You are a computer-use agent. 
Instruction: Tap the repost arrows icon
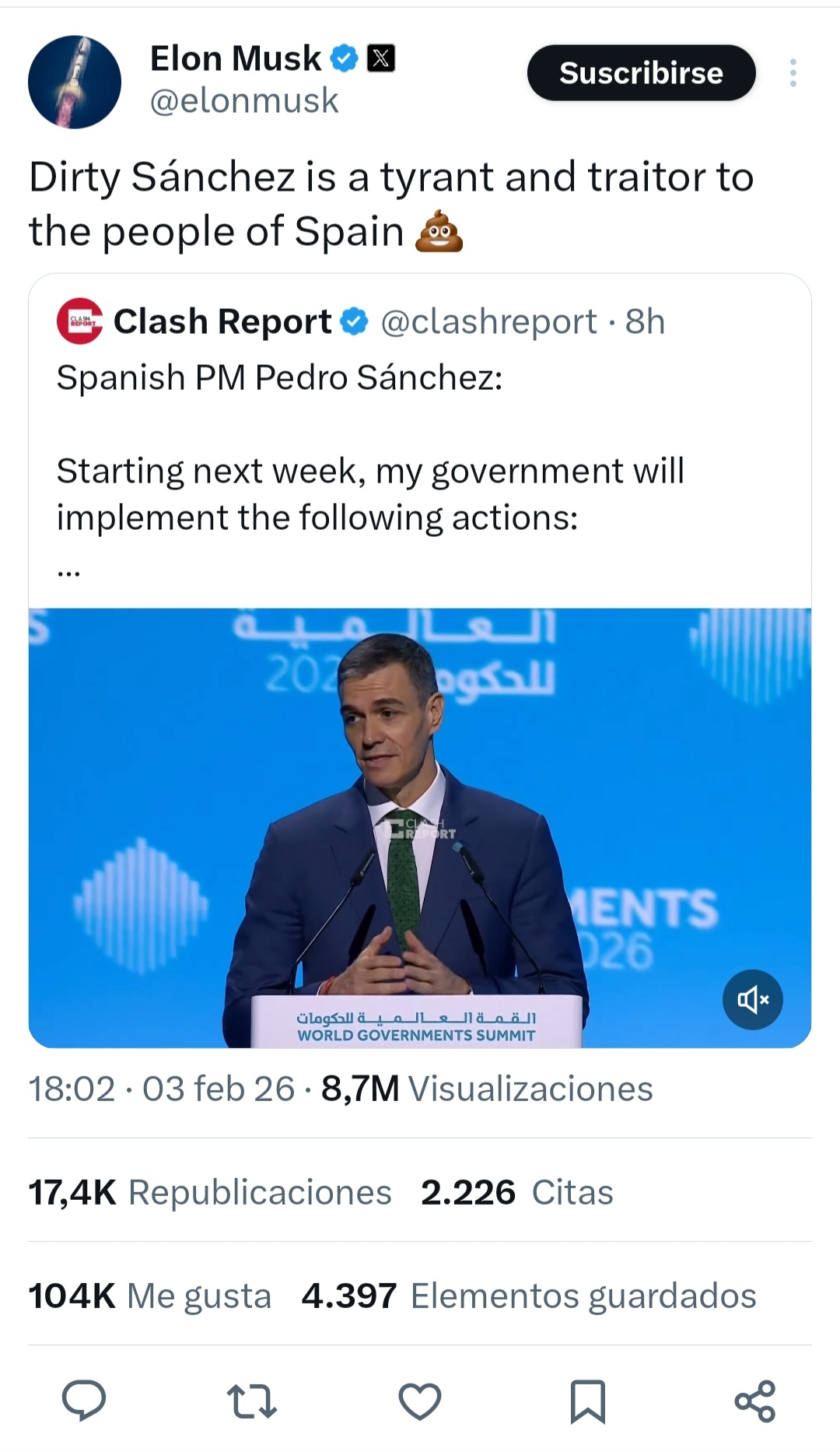coord(251,1401)
